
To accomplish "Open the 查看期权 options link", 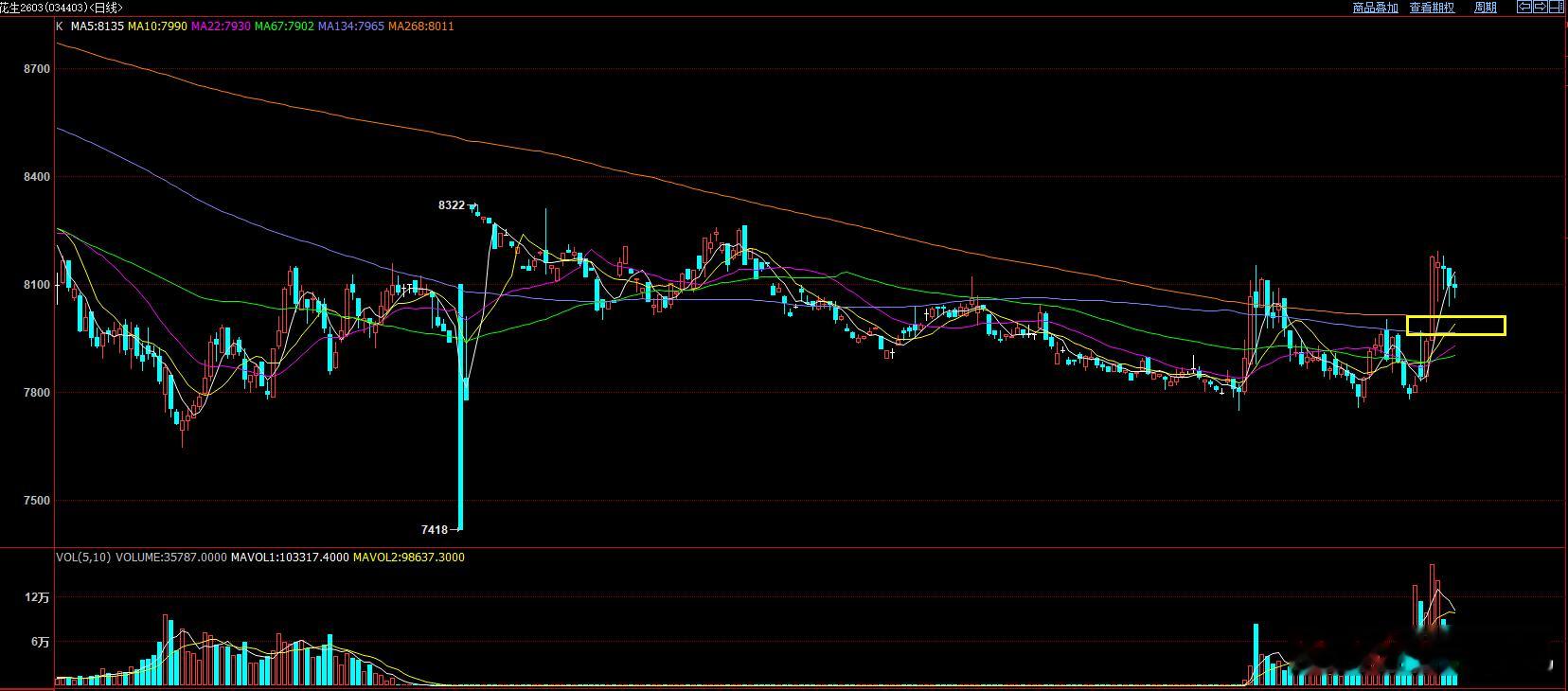I will click(x=1432, y=8).
